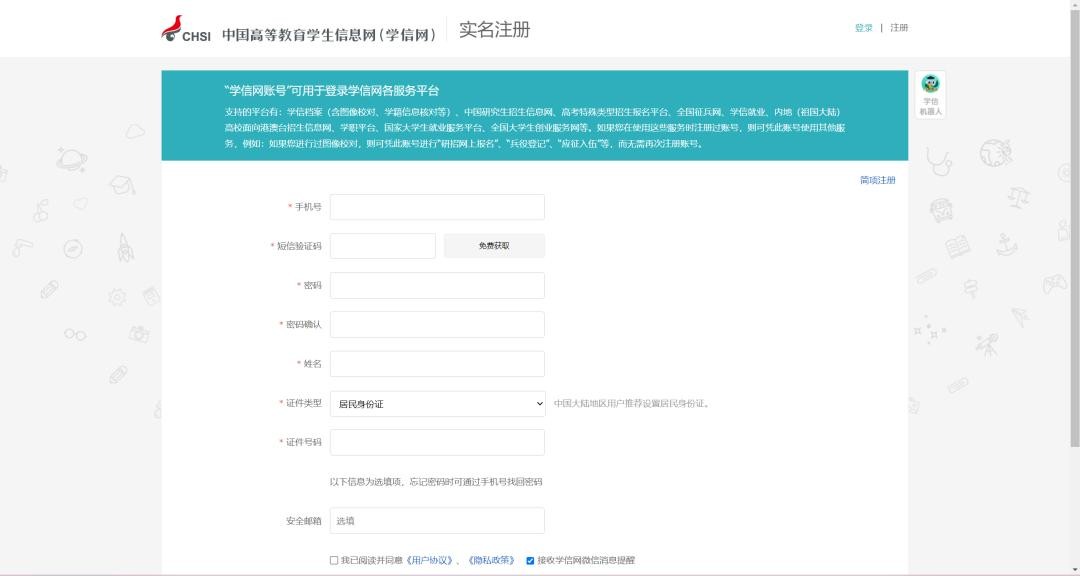Open the 学信机器人 robot assistant
This screenshot has height=576, width=1080.
[930, 94]
